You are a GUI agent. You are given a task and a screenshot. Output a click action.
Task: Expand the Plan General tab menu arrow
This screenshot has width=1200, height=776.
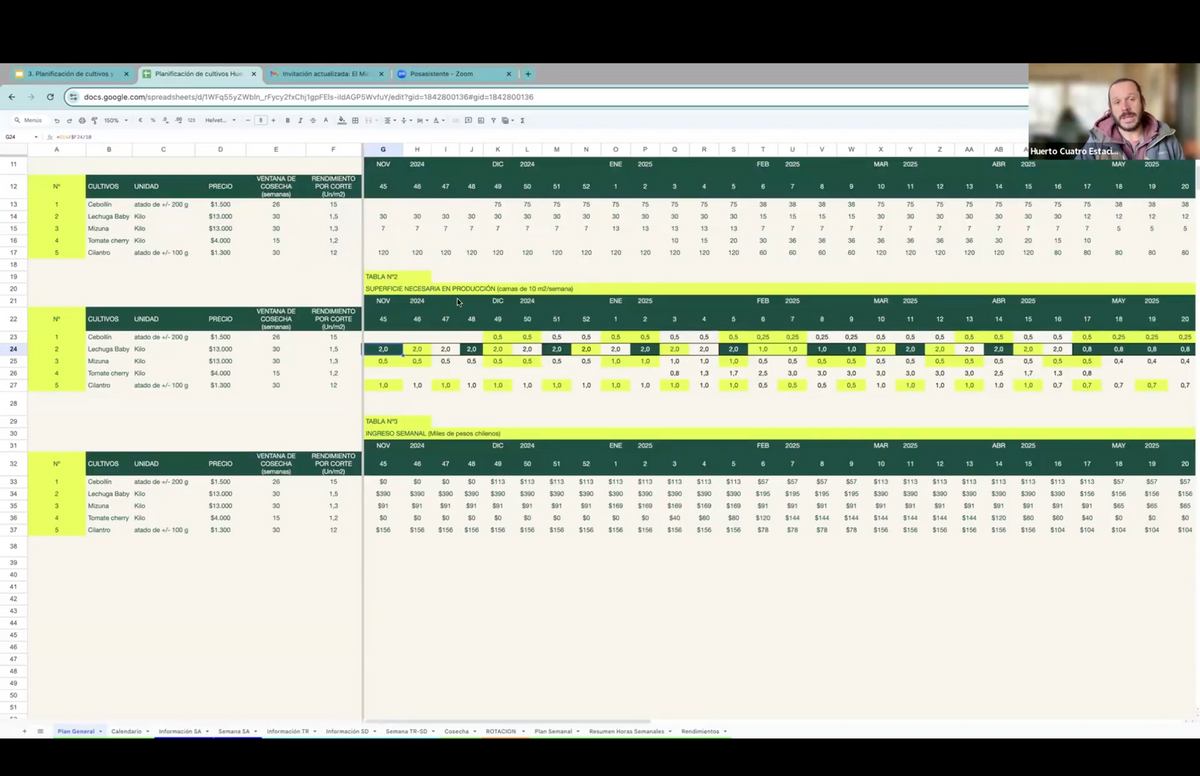coord(101,732)
